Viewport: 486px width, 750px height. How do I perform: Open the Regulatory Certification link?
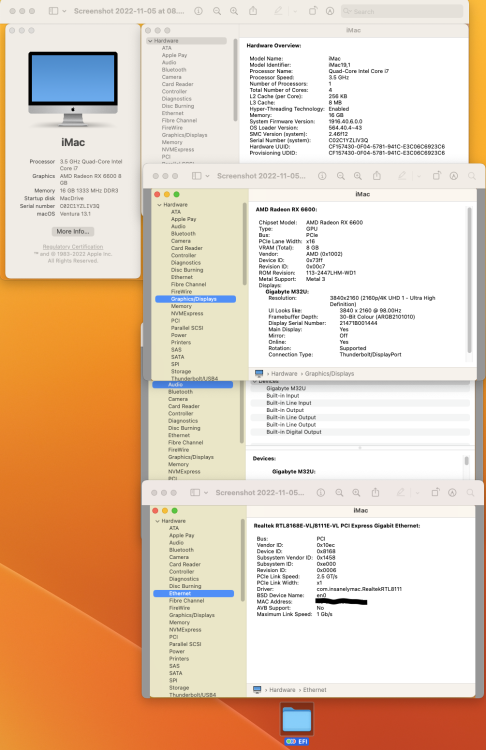(73, 247)
